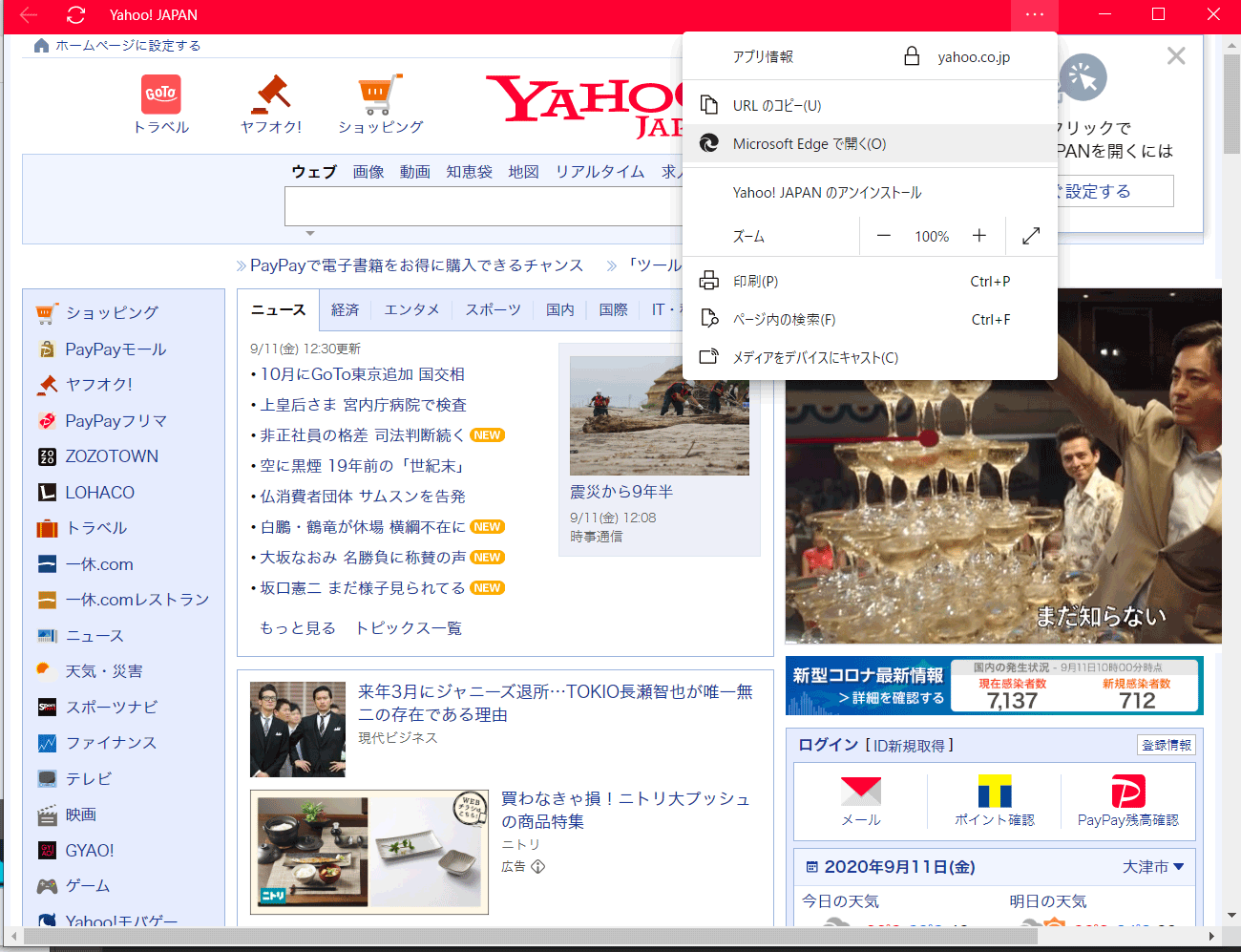Open the ポイント確認 T-point icon
The image size is (1241, 952).
point(995,792)
